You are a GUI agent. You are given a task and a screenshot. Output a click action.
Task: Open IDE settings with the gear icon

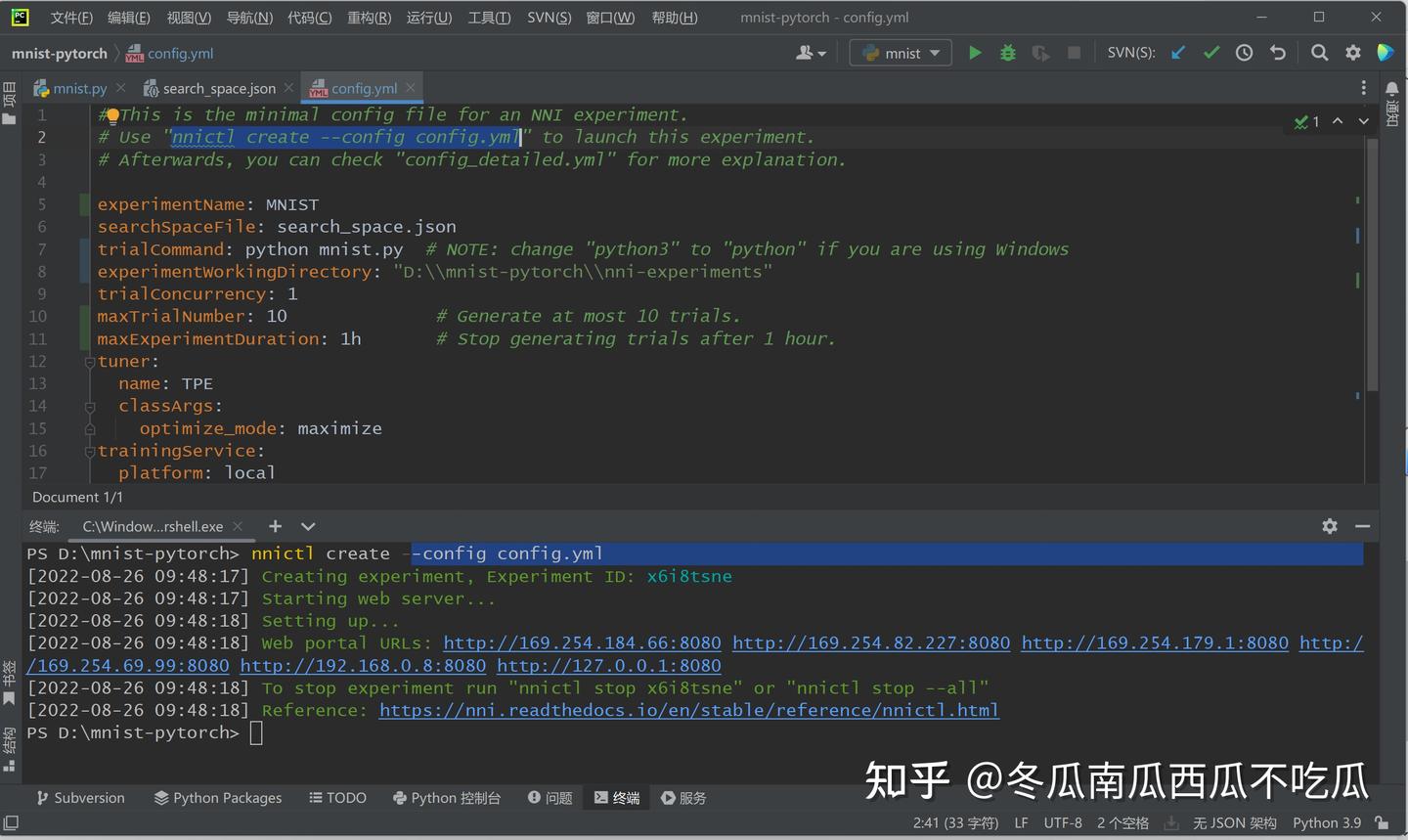click(1353, 53)
